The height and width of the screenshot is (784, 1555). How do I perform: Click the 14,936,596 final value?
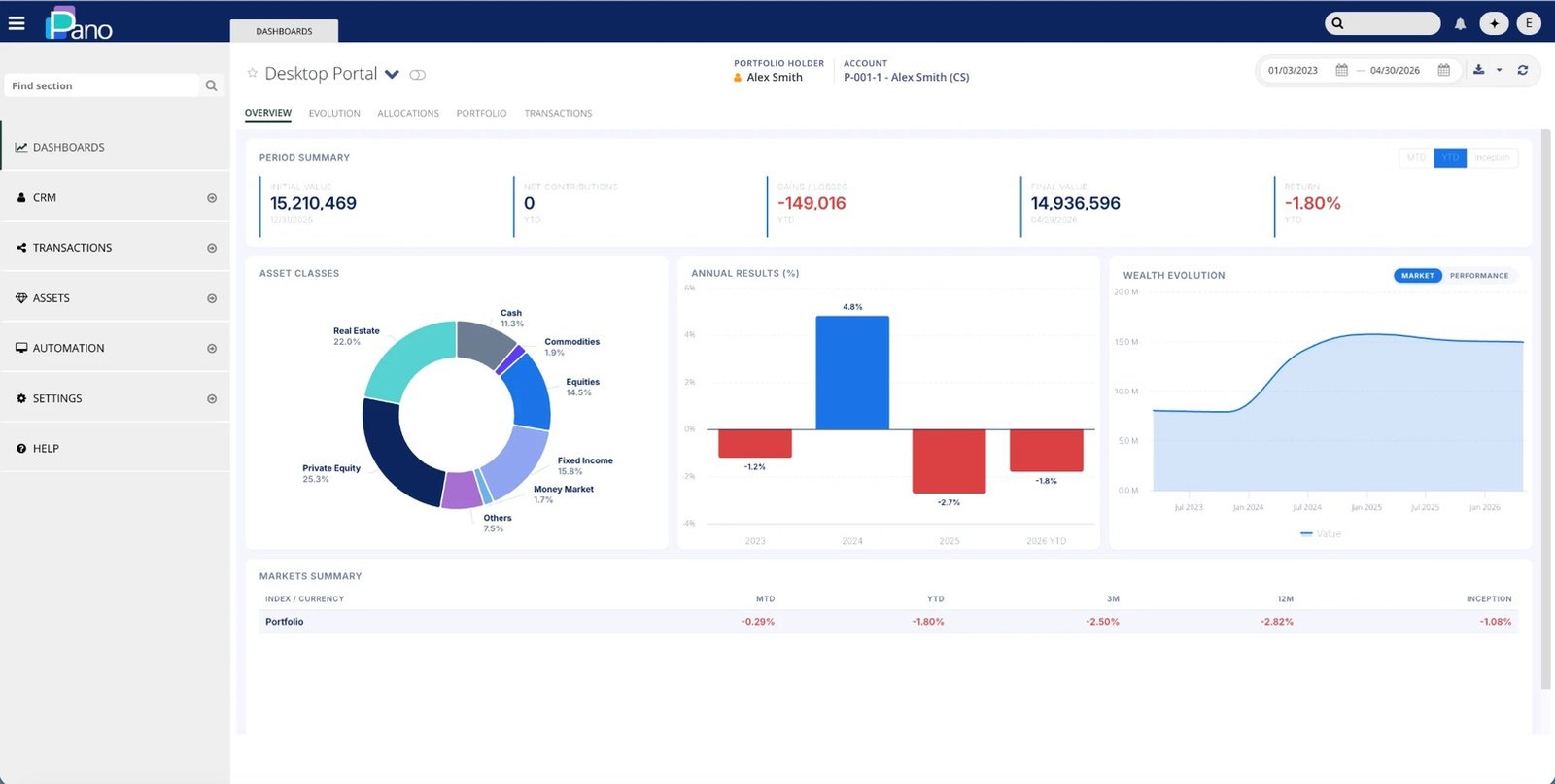point(1075,203)
